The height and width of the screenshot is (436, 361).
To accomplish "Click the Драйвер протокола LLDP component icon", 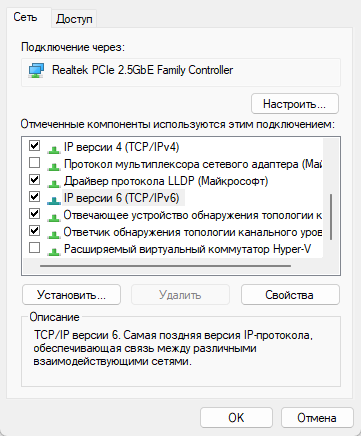I will pos(53,182).
